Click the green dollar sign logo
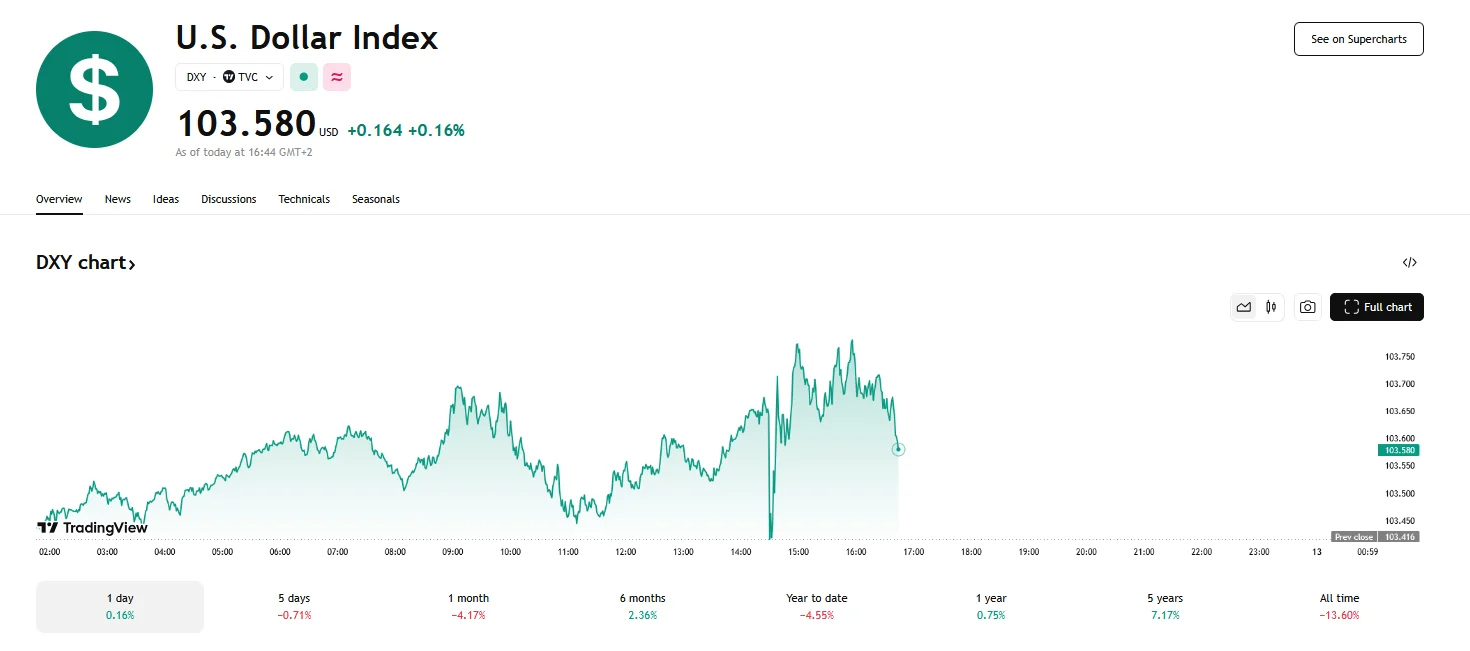This screenshot has height=651, width=1470. point(94,90)
